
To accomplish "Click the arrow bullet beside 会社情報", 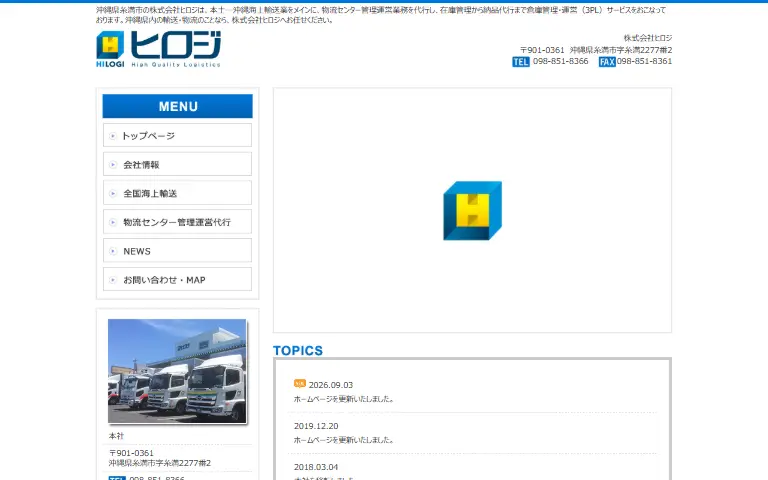I will click(113, 165).
